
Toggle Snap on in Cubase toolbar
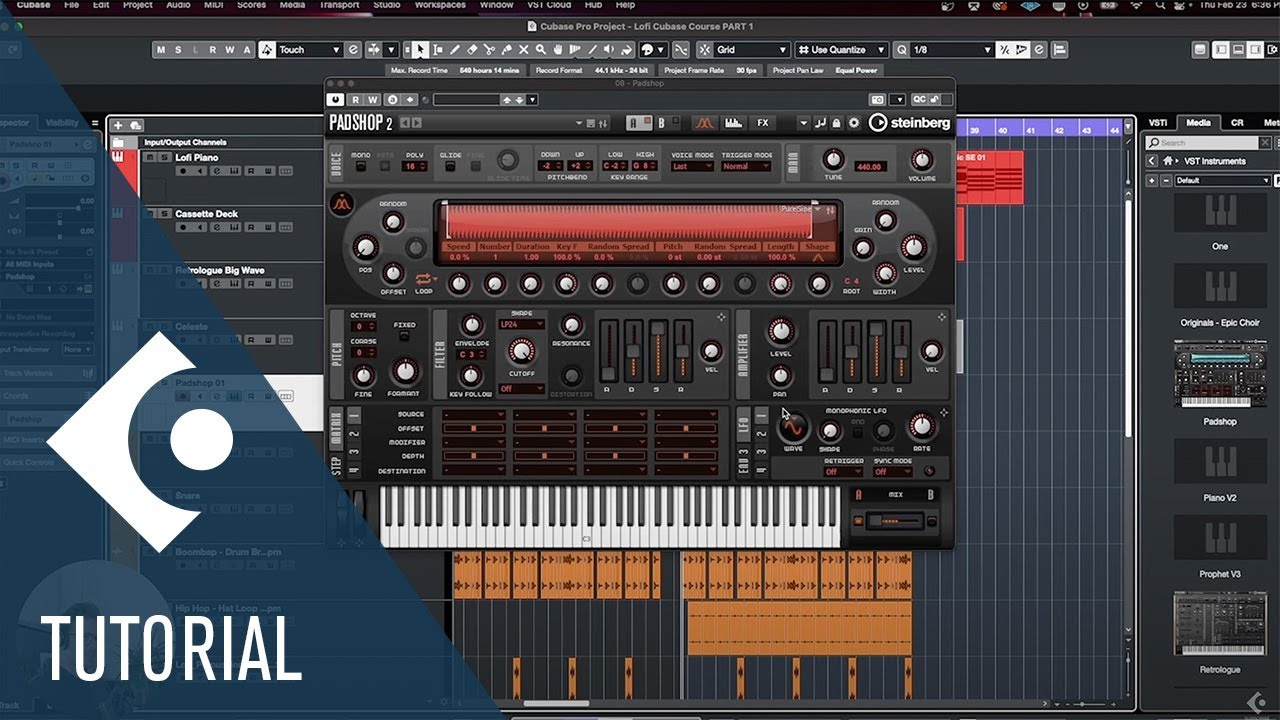(704, 49)
